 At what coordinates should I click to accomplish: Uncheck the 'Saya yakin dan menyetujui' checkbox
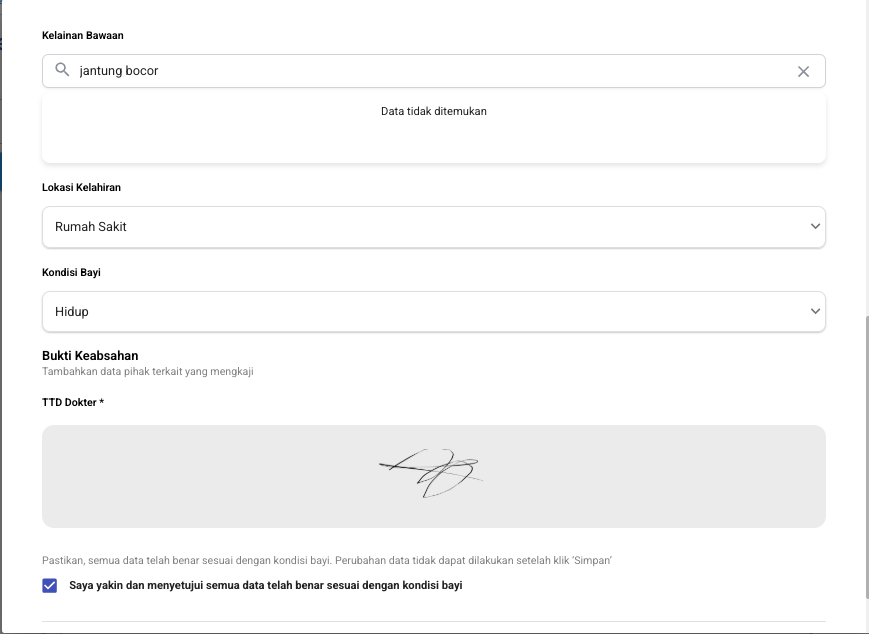[x=50, y=586]
